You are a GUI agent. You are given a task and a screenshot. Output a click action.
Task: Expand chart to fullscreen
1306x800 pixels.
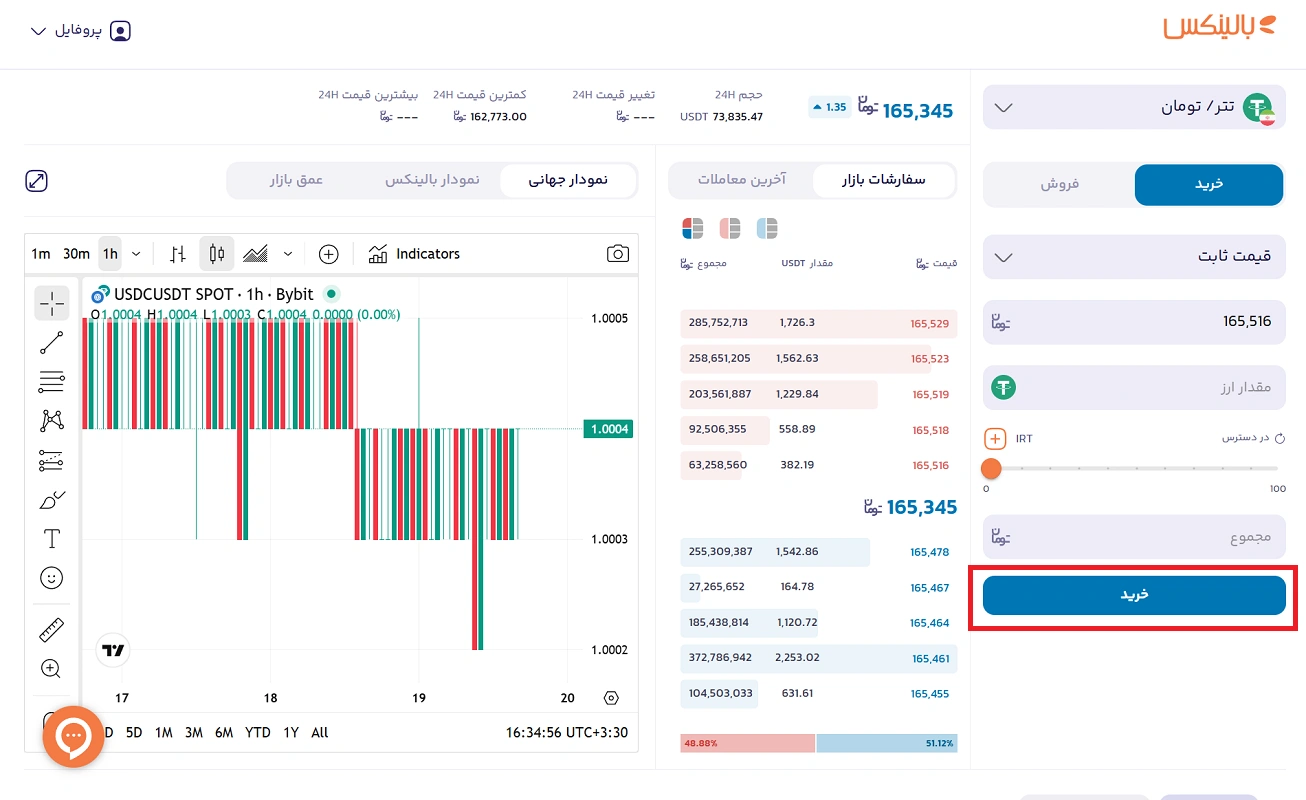(x=37, y=181)
